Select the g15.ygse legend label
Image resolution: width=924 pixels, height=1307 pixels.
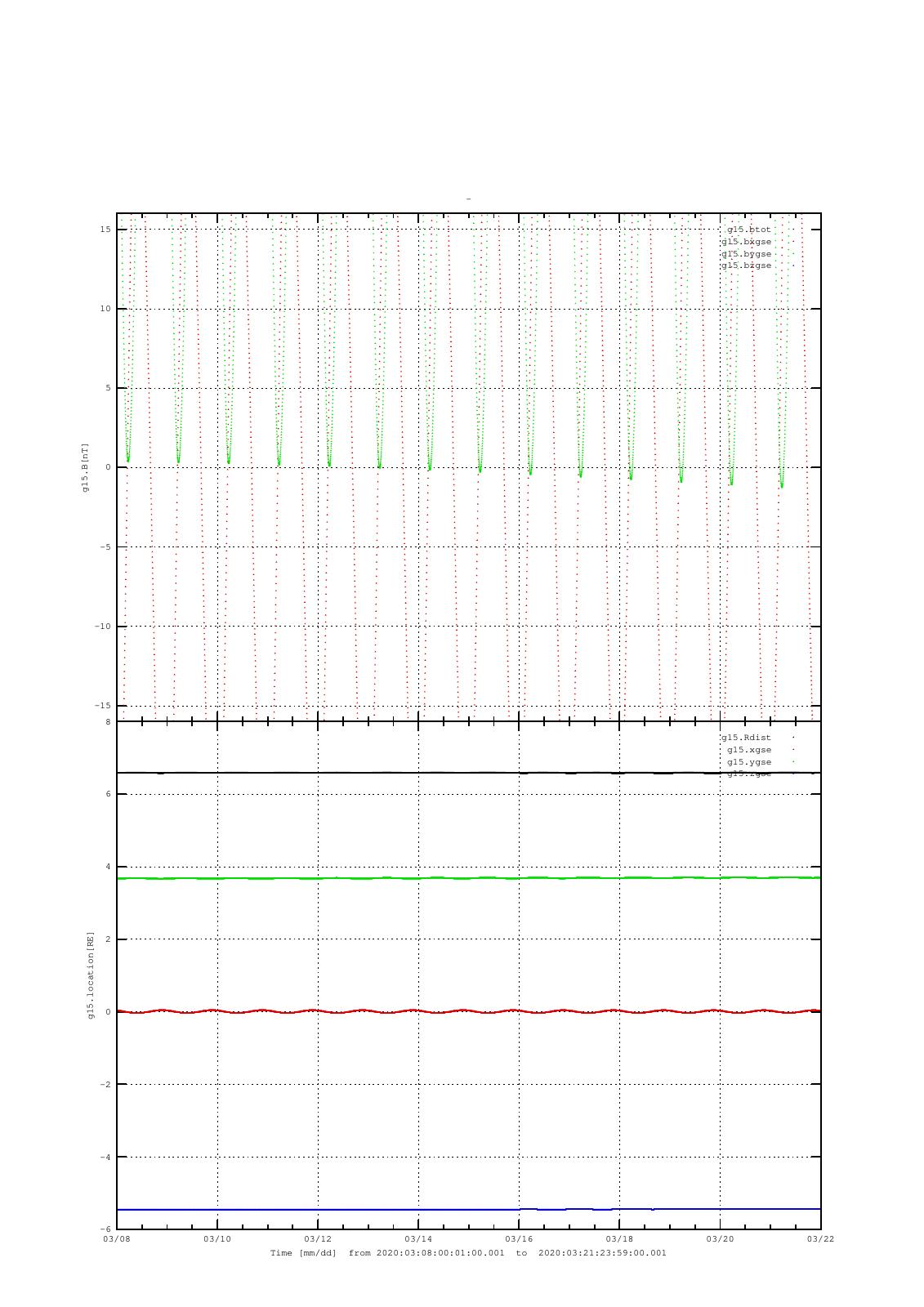pos(749,762)
